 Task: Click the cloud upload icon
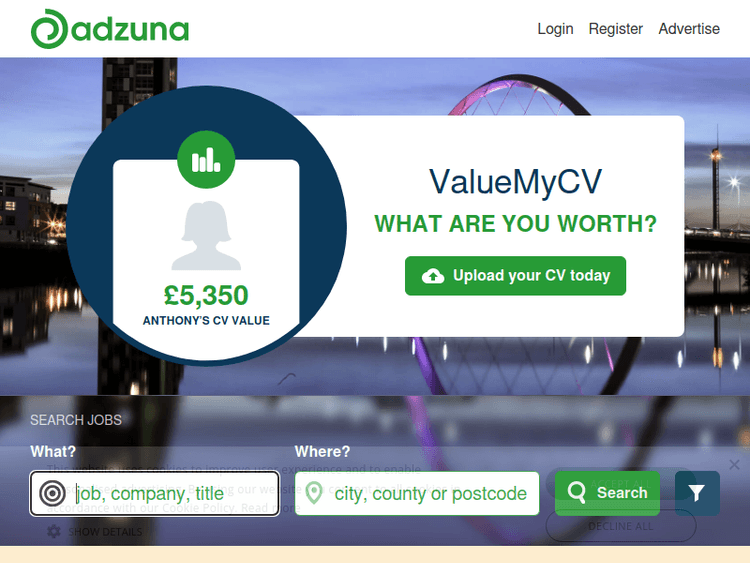[x=433, y=276]
